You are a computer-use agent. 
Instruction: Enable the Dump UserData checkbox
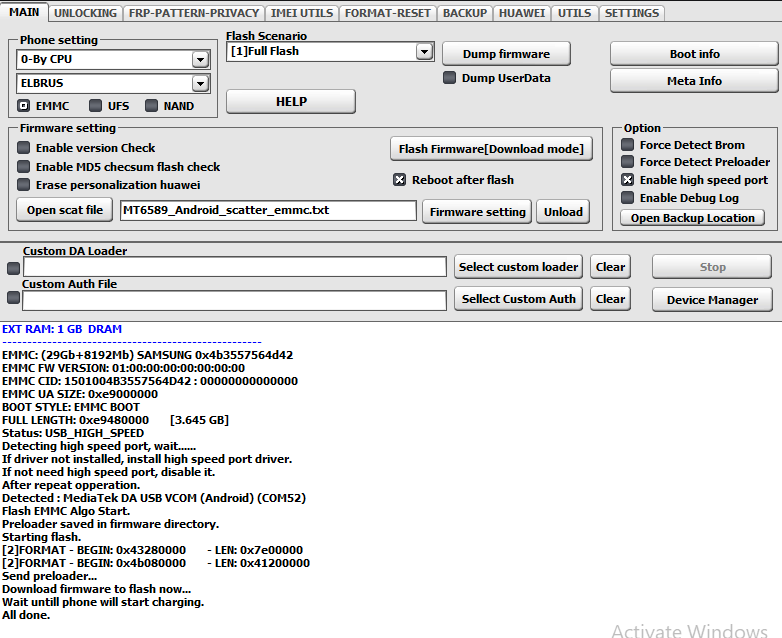point(449,78)
